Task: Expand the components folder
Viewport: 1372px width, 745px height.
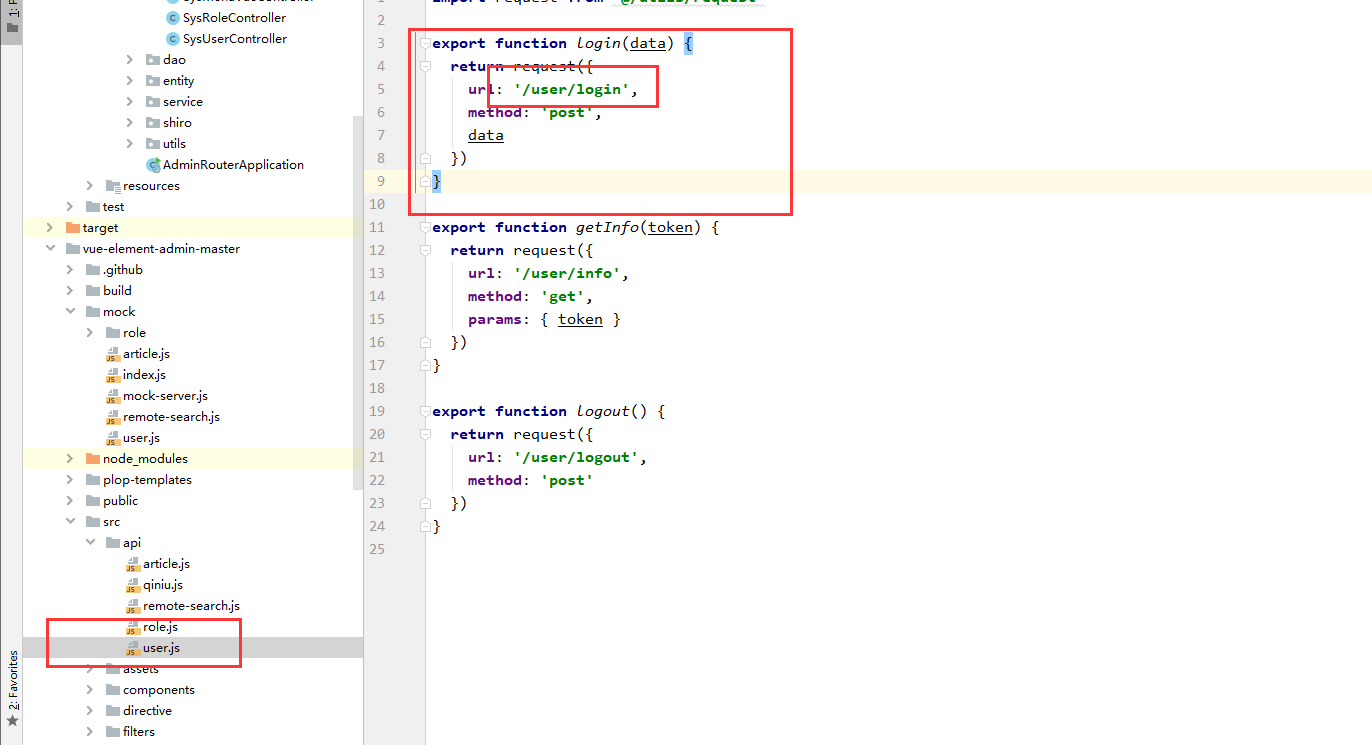Action: pos(90,690)
